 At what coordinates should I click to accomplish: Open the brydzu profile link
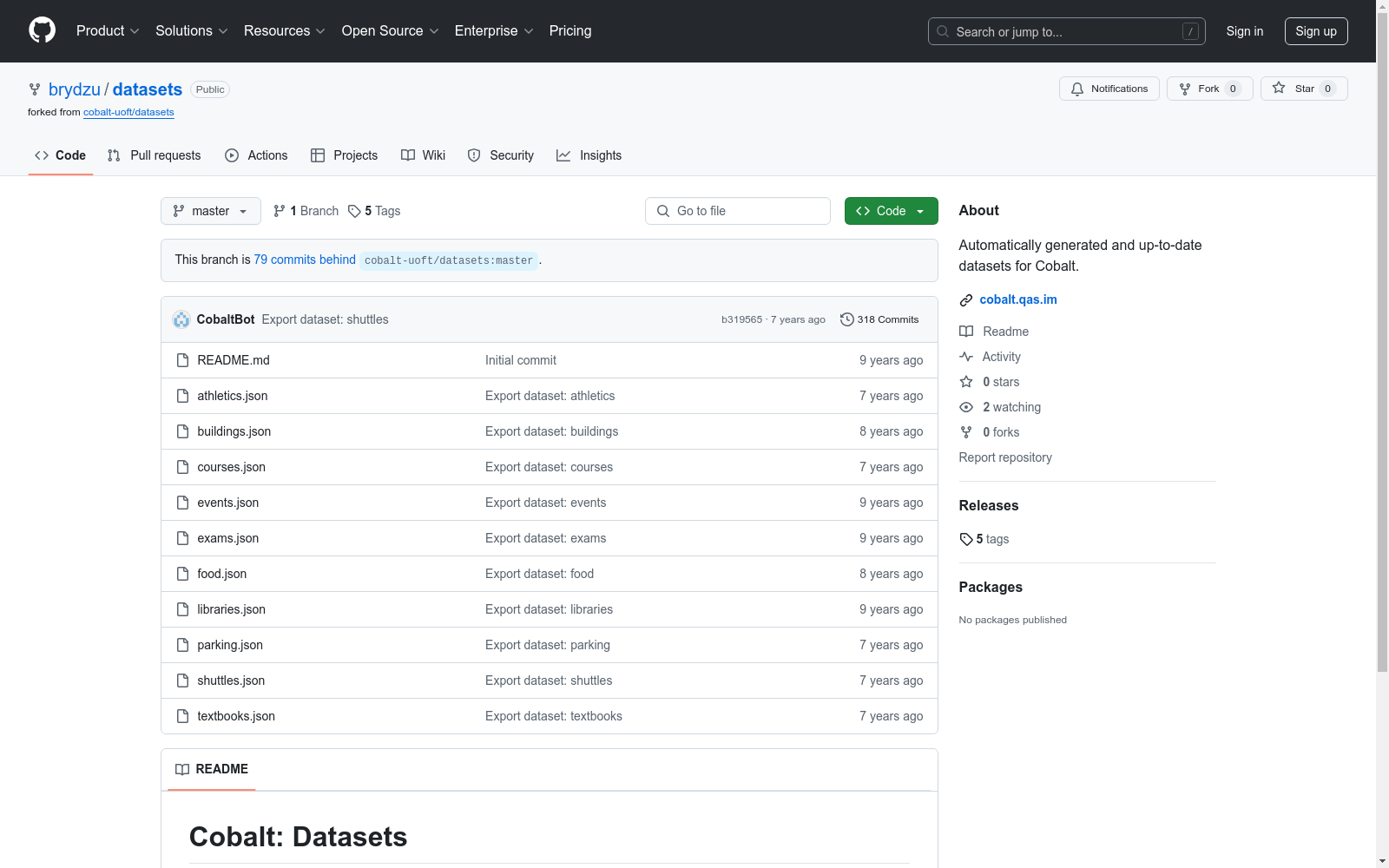[x=75, y=89]
